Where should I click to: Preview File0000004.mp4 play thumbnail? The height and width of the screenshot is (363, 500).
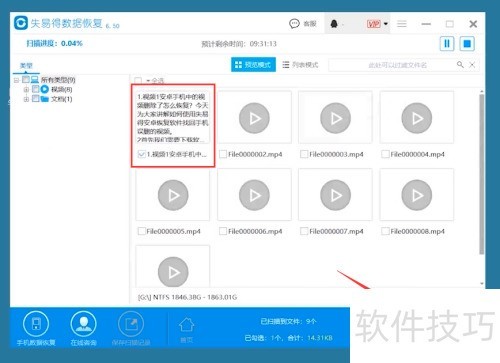pos(417,118)
